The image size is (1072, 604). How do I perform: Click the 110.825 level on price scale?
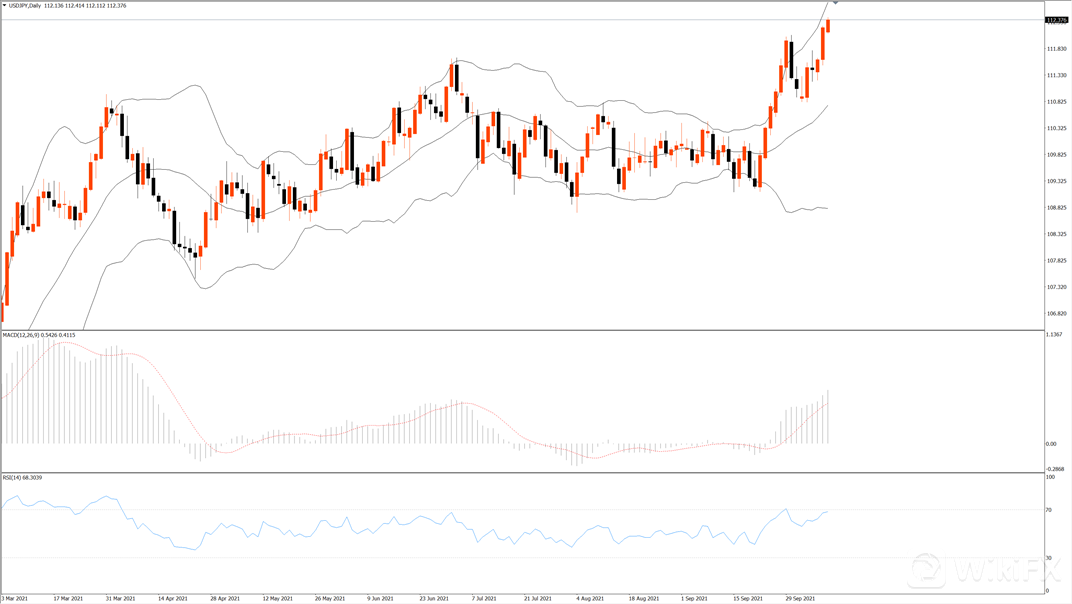pyautogui.click(x=1055, y=102)
